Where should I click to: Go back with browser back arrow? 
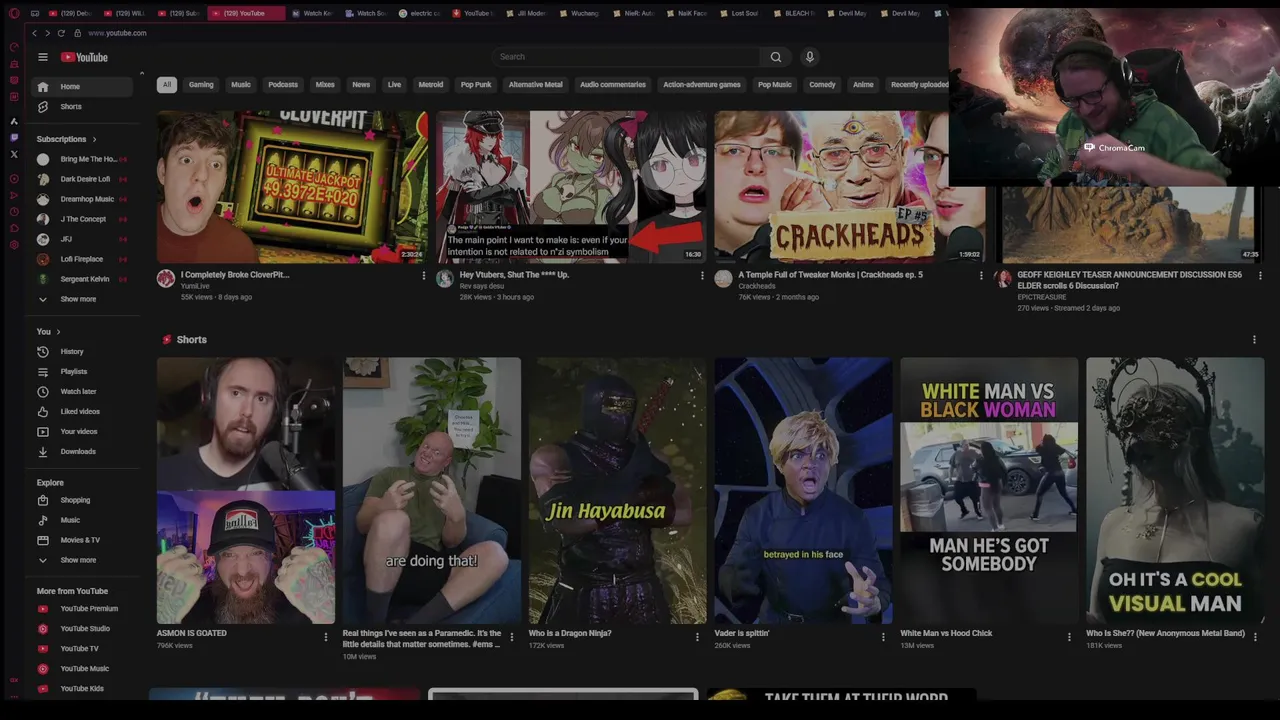34,33
